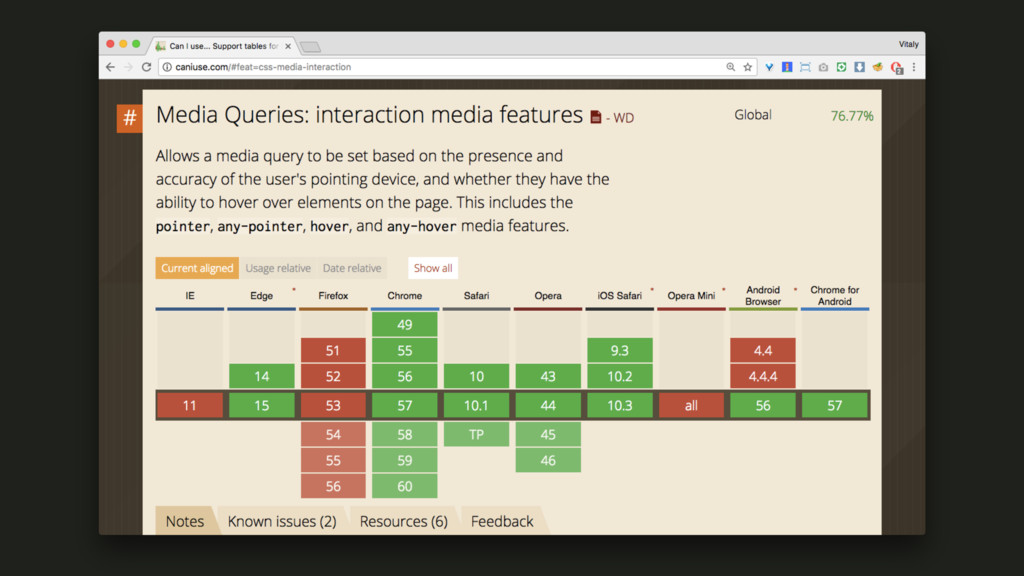Click the Safari 10.1 cell
Image resolution: width=1024 pixels, height=576 pixels.
(476, 406)
